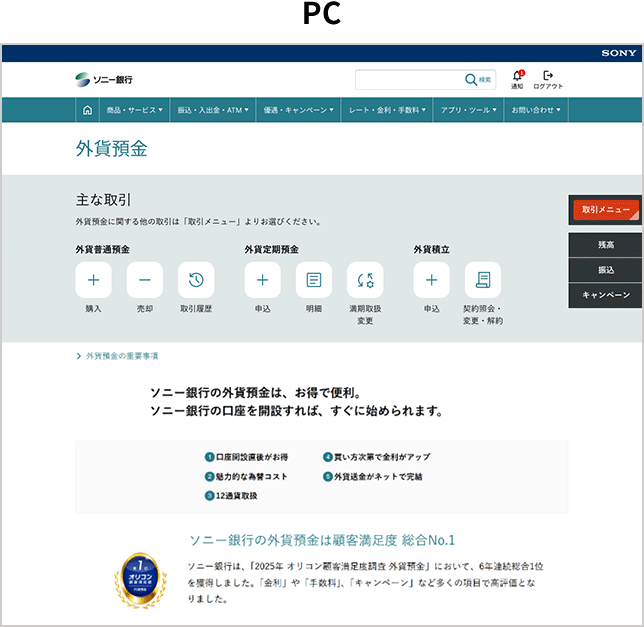This screenshot has width=644, height=627.
Task: Click the 売却 minus icon
Action: (145, 280)
